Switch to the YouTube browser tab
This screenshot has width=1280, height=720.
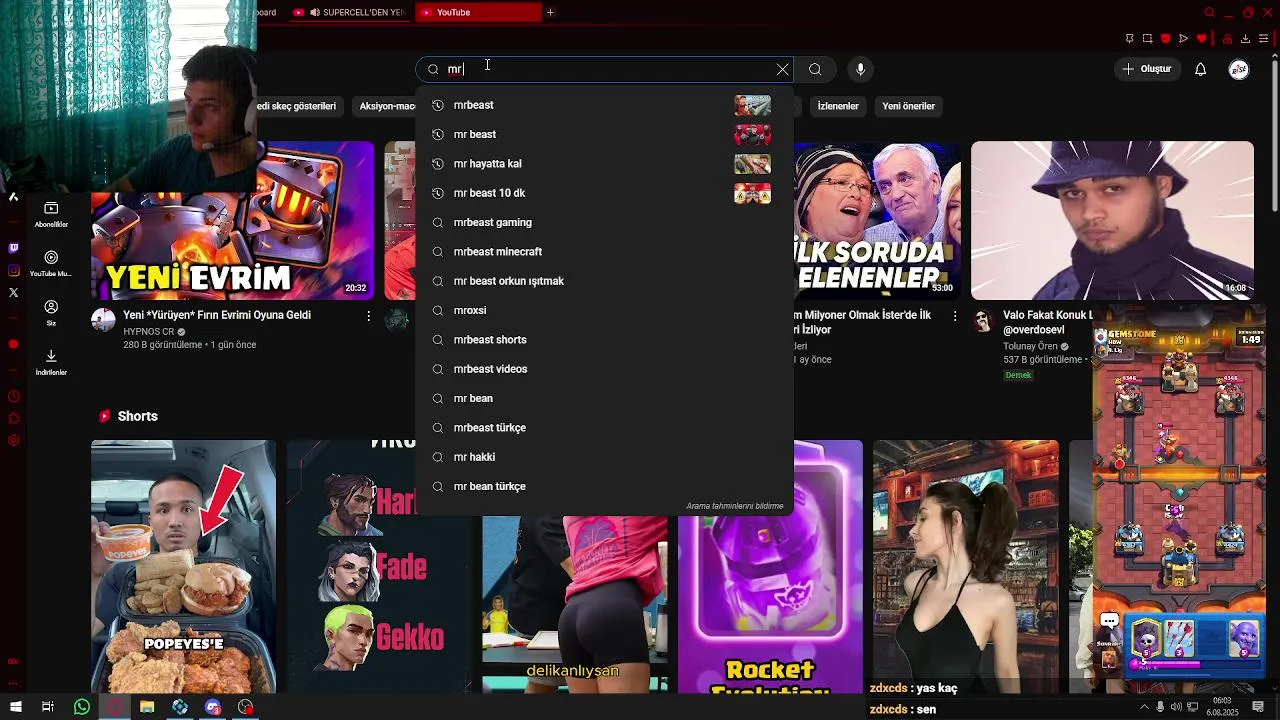(478, 12)
